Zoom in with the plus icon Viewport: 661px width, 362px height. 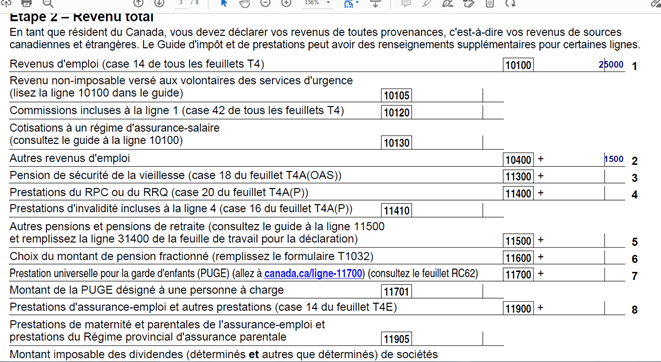click(286, 3)
